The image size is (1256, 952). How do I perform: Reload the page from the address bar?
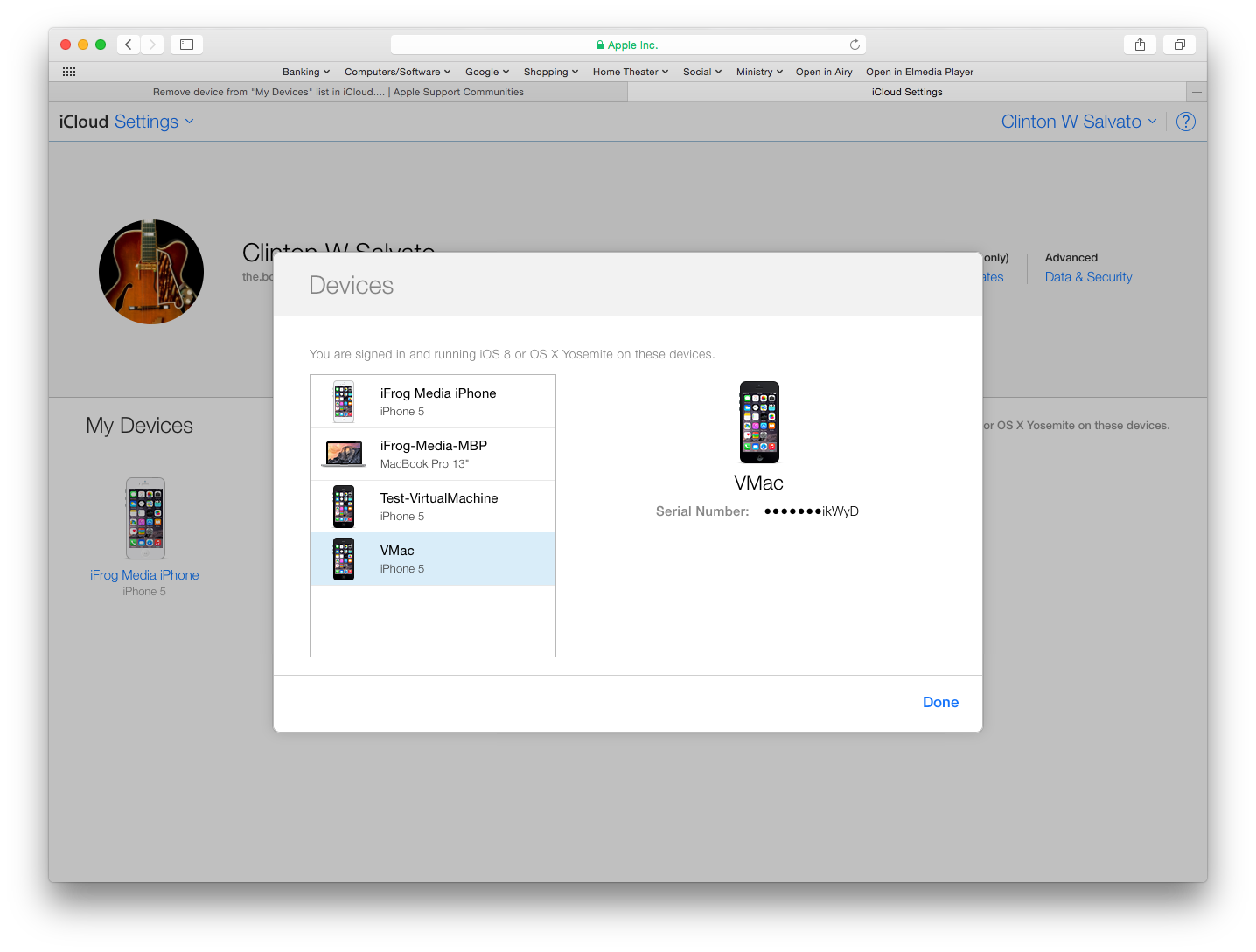(x=855, y=45)
